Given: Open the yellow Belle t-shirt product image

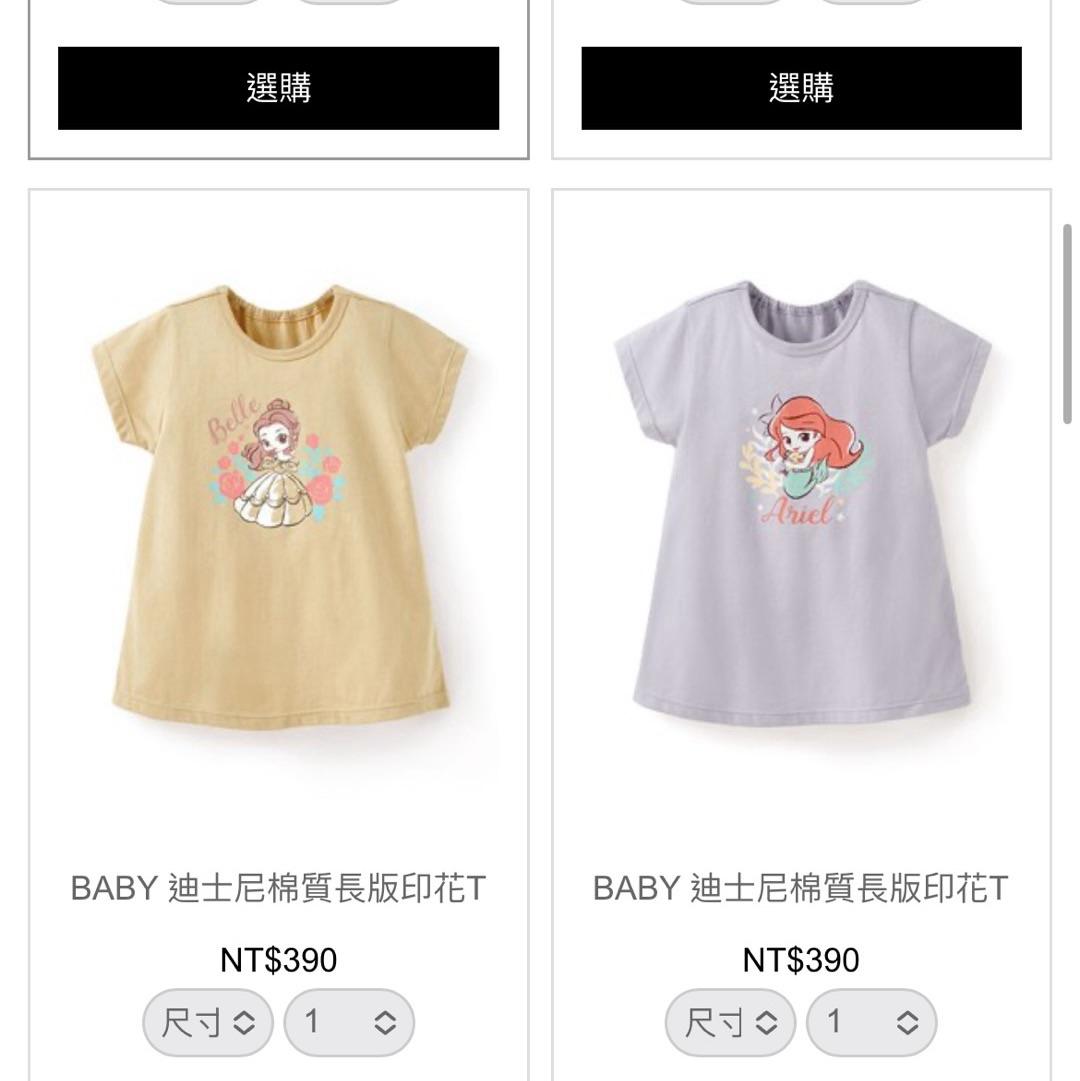Looking at the screenshot, I should tap(279, 507).
